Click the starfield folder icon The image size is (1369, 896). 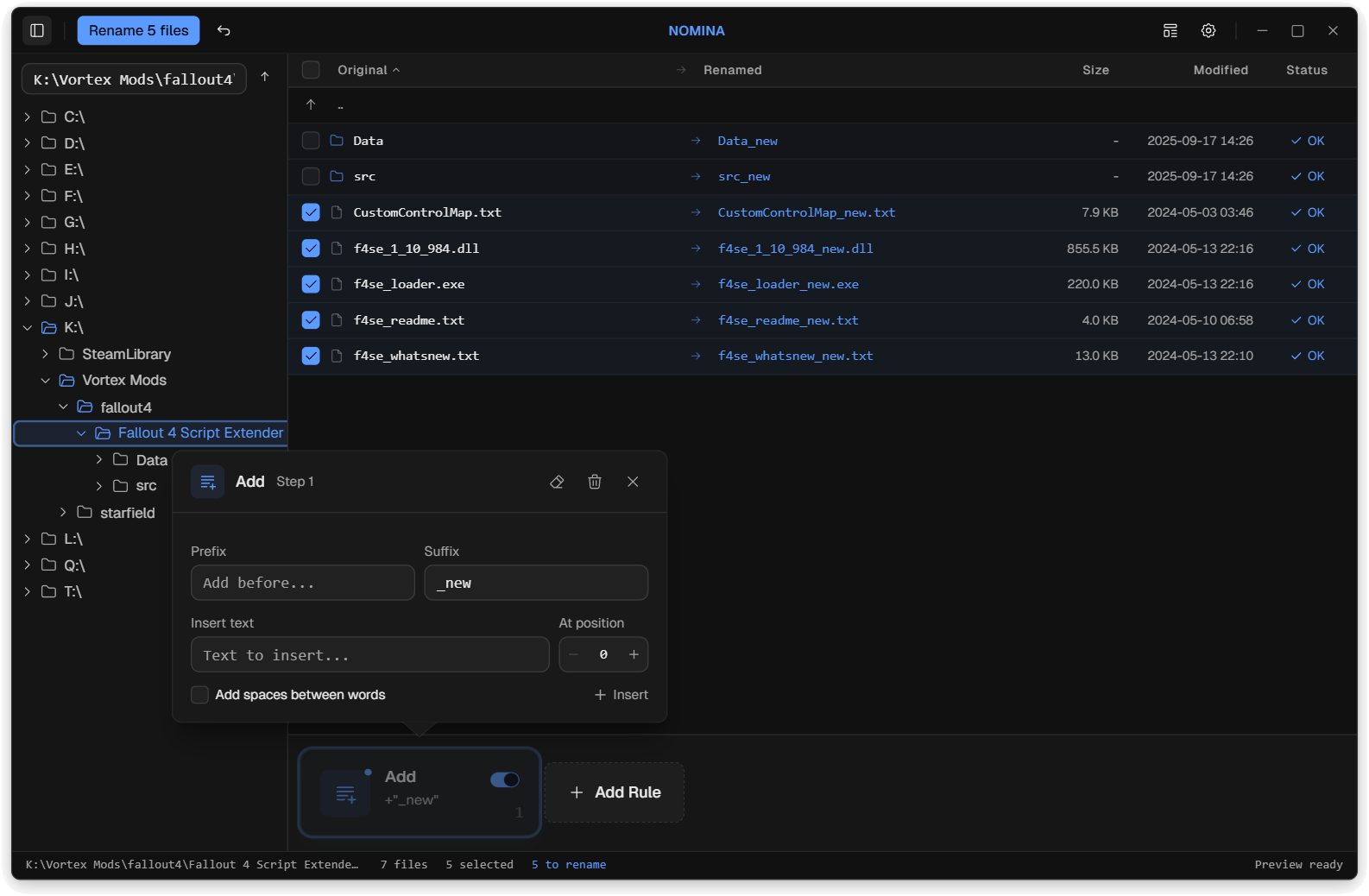pos(85,513)
